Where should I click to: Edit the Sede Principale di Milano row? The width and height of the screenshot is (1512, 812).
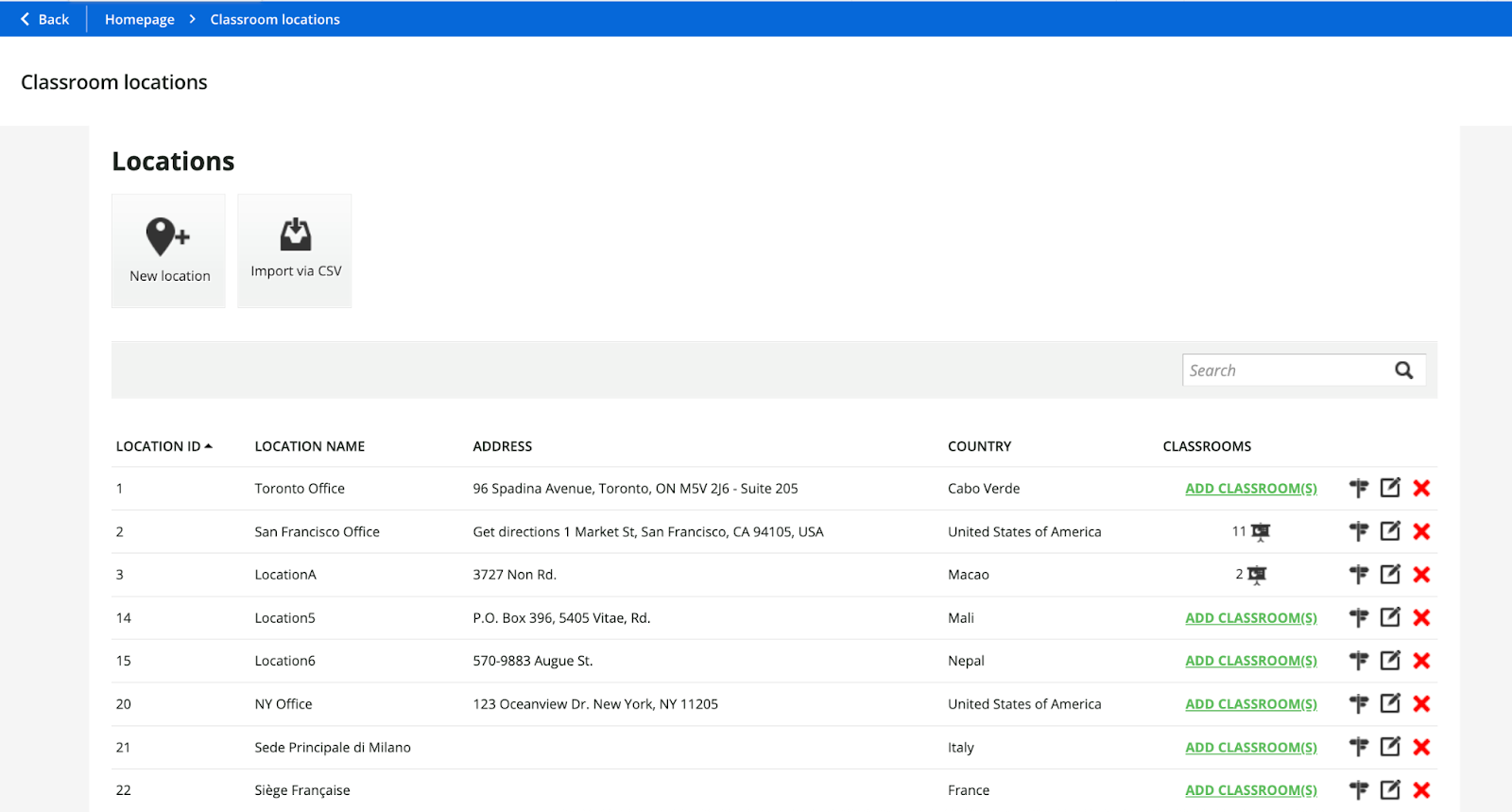click(1390, 747)
